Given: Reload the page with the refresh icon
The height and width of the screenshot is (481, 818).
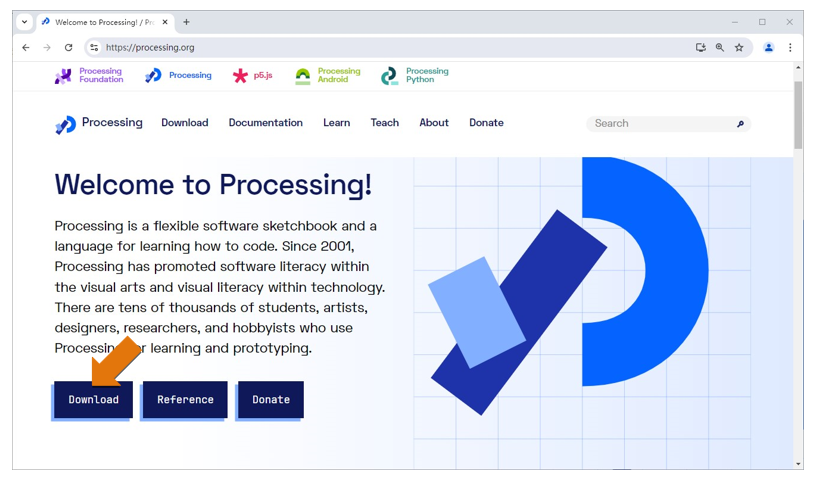Looking at the screenshot, I should pyautogui.click(x=68, y=47).
